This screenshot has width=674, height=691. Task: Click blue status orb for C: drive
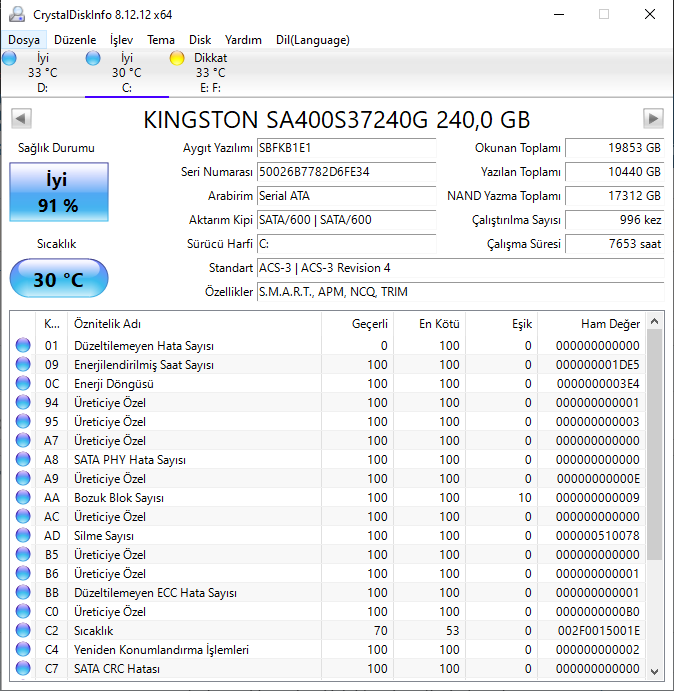coord(93,58)
